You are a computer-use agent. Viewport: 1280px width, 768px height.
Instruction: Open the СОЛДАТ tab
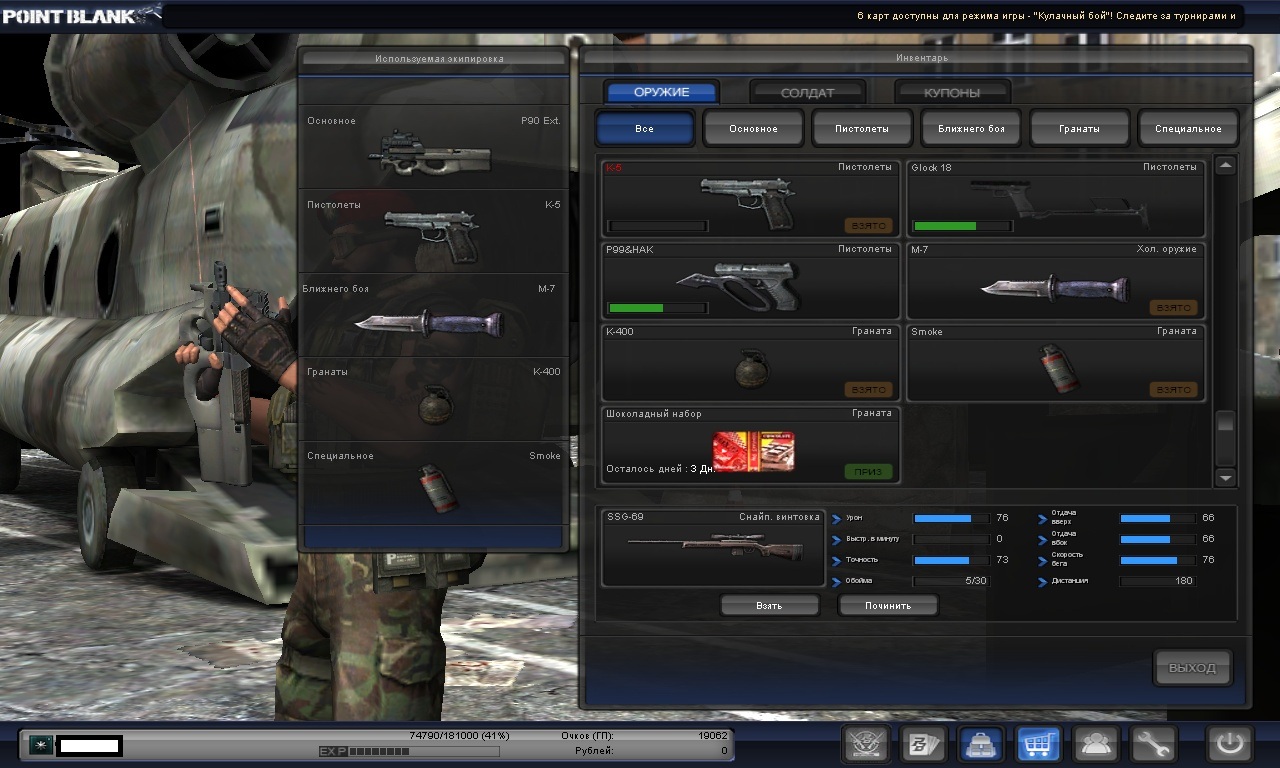pyautogui.click(x=807, y=92)
